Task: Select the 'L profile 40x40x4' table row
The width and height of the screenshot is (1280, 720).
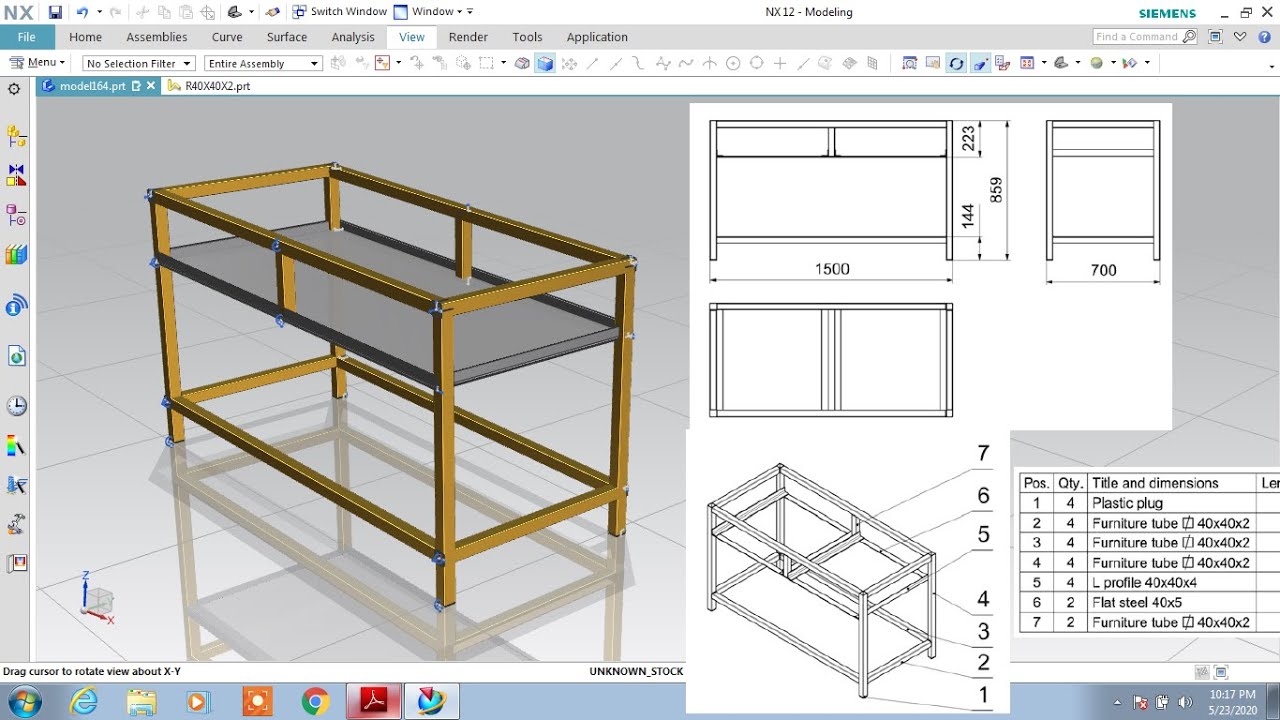Action: pyautogui.click(x=1149, y=582)
